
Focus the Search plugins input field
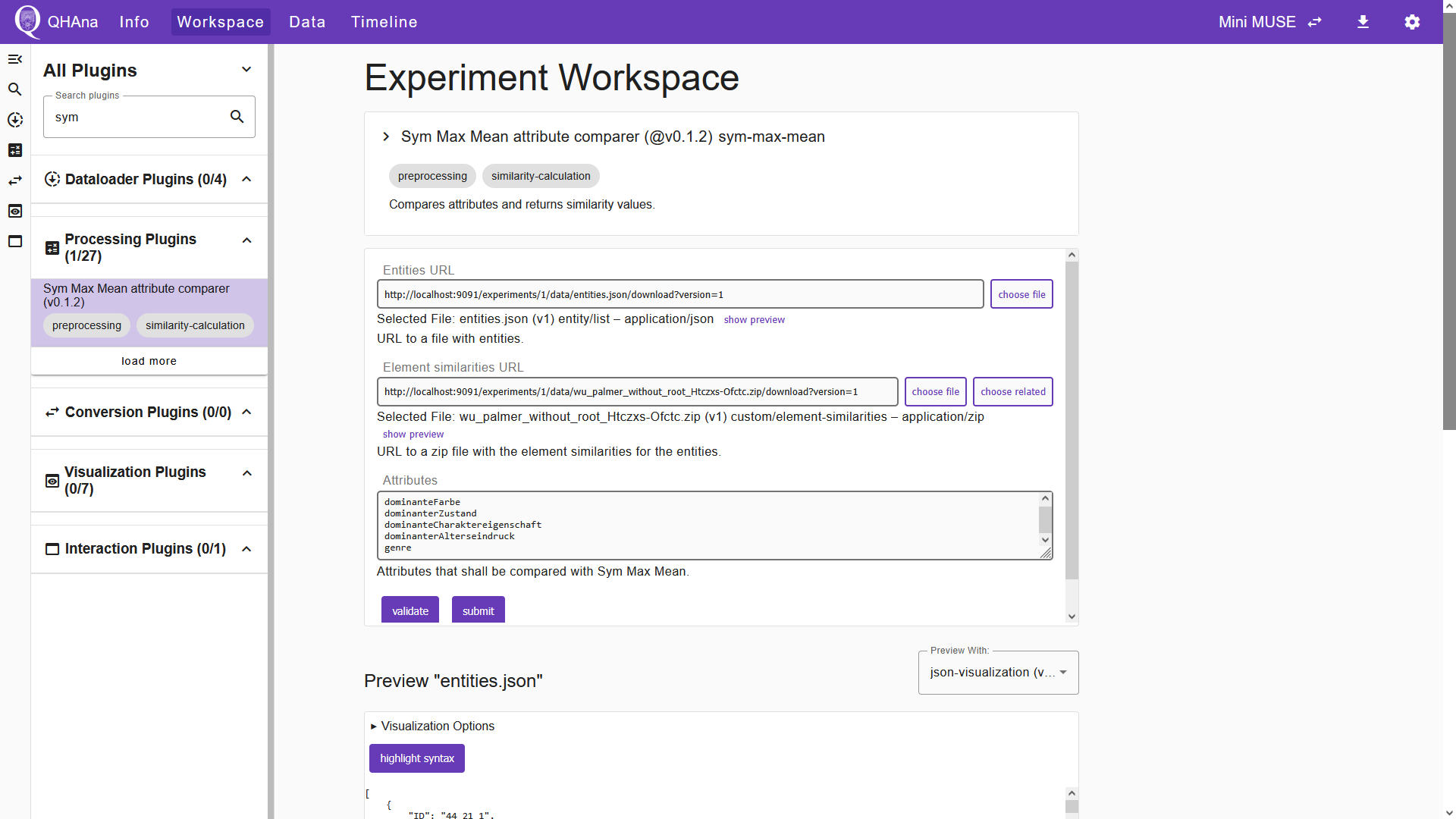pyautogui.click(x=136, y=117)
